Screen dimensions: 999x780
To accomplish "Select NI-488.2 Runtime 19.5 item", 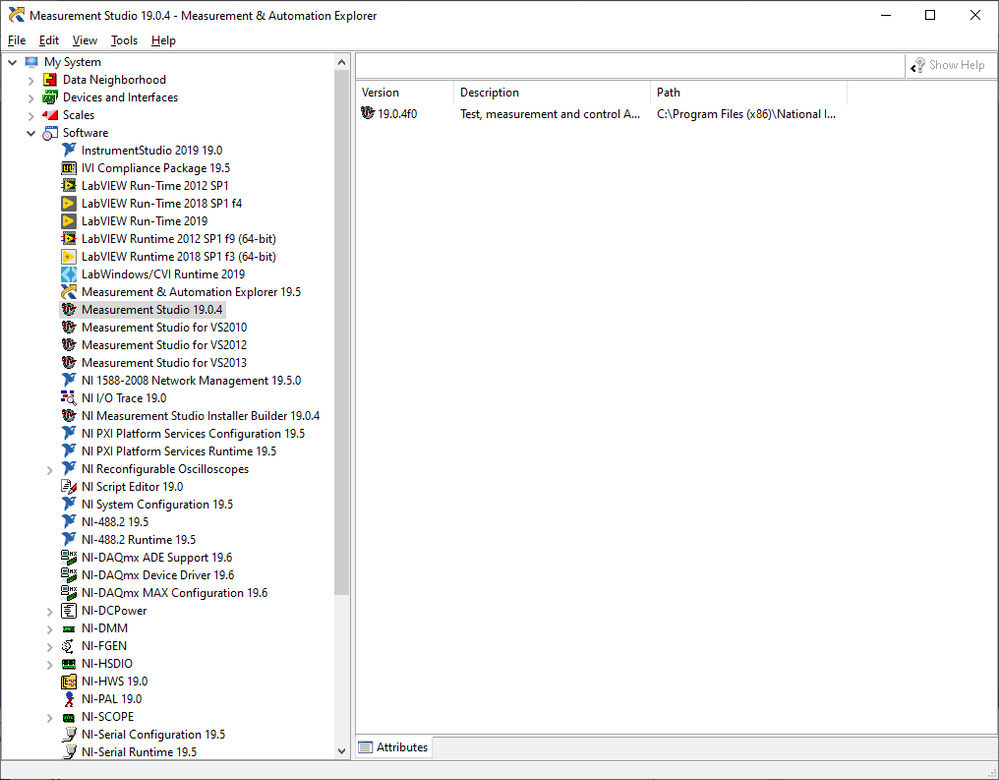I will [x=139, y=540].
